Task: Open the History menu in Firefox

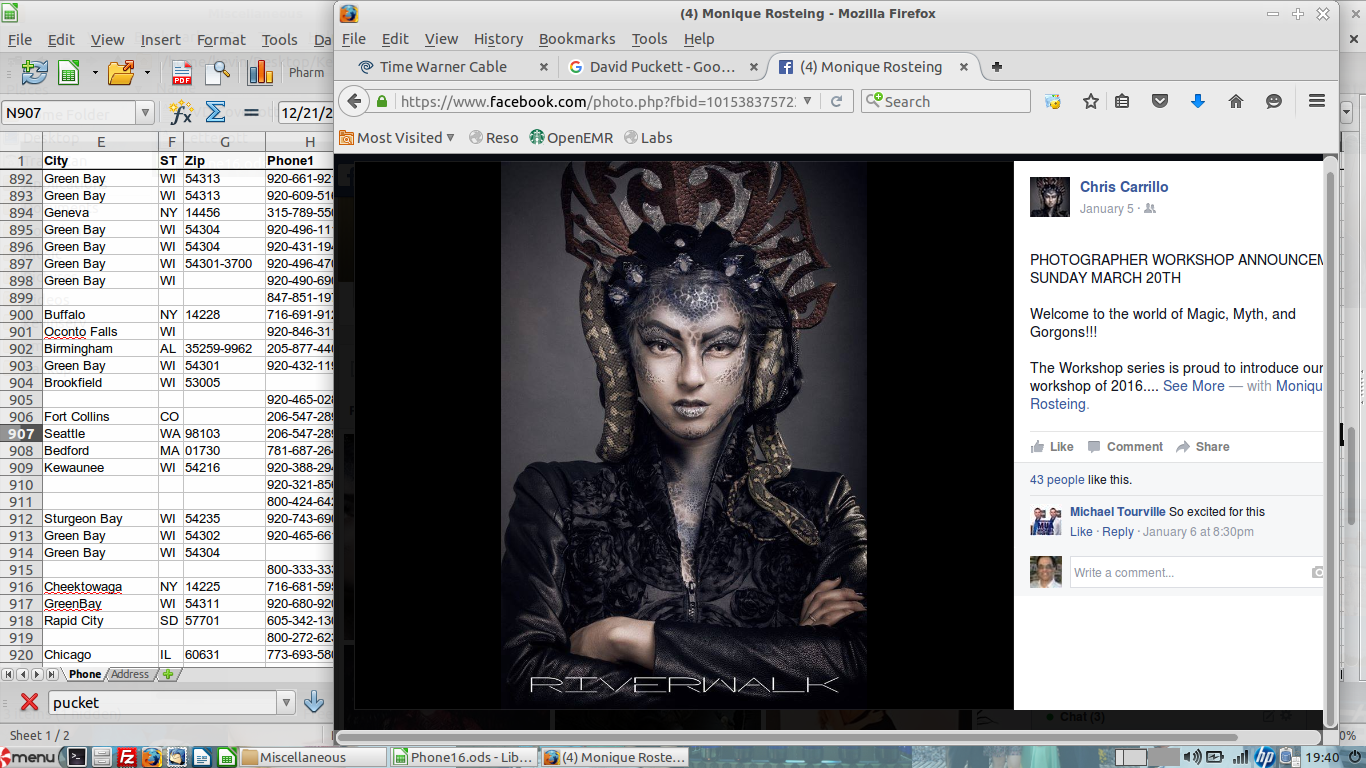Action: pyautogui.click(x=498, y=38)
